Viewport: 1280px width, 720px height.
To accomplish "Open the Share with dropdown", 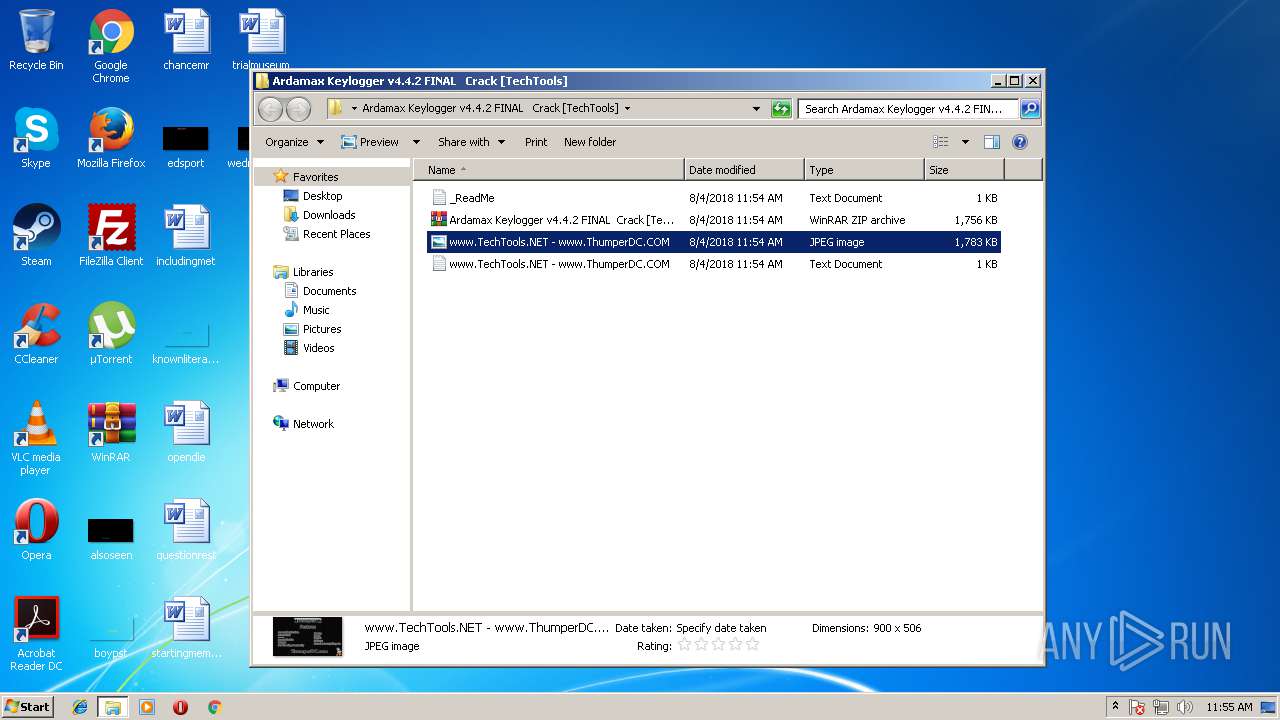I will [x=472, y=142].
